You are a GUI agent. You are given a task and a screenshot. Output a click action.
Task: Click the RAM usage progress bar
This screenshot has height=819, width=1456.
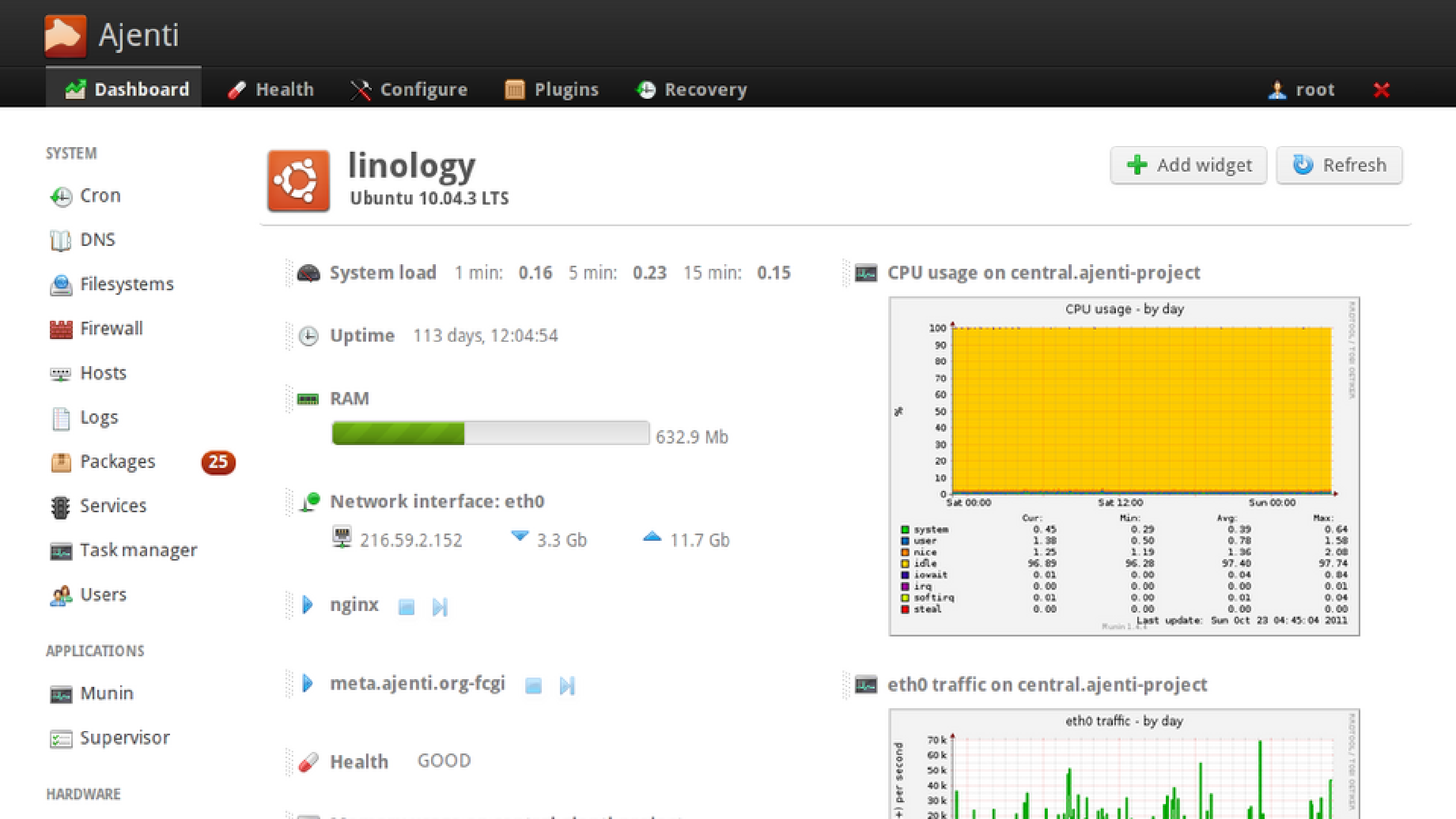pyautogui.click(x=490, y=434)
